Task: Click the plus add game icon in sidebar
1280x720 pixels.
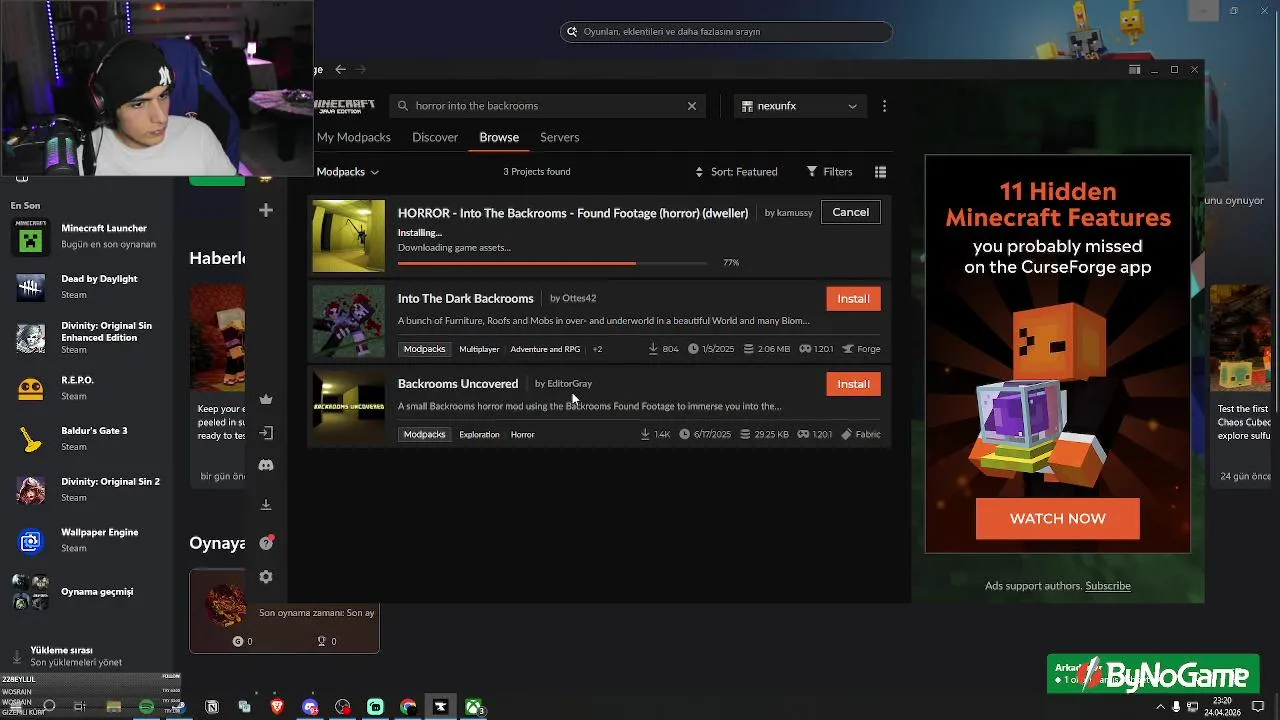Action: (x=266, y=210)
